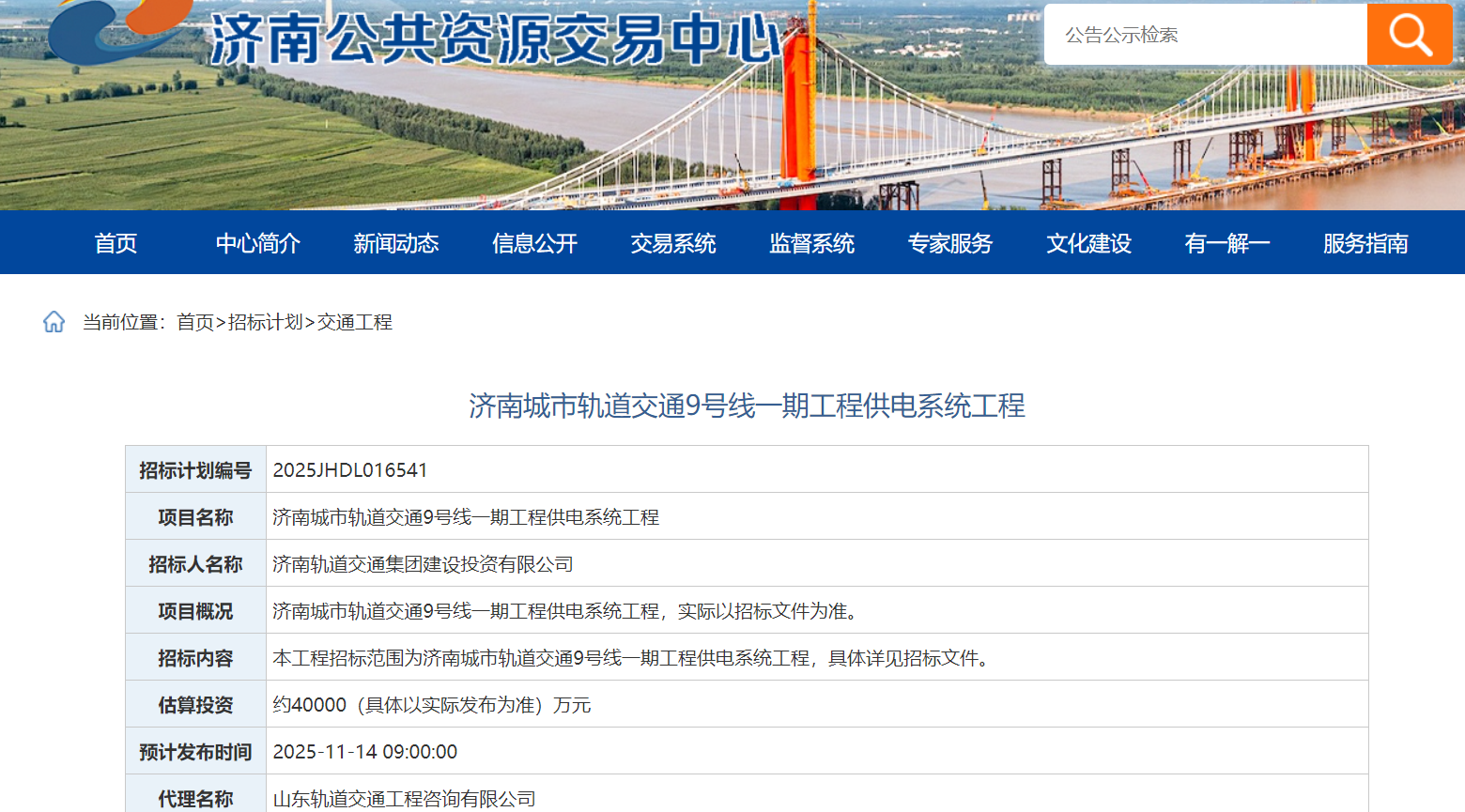Click 首页 link in the breadcrumb
This screenshot has width=1465, height=812.
[197, 322]
